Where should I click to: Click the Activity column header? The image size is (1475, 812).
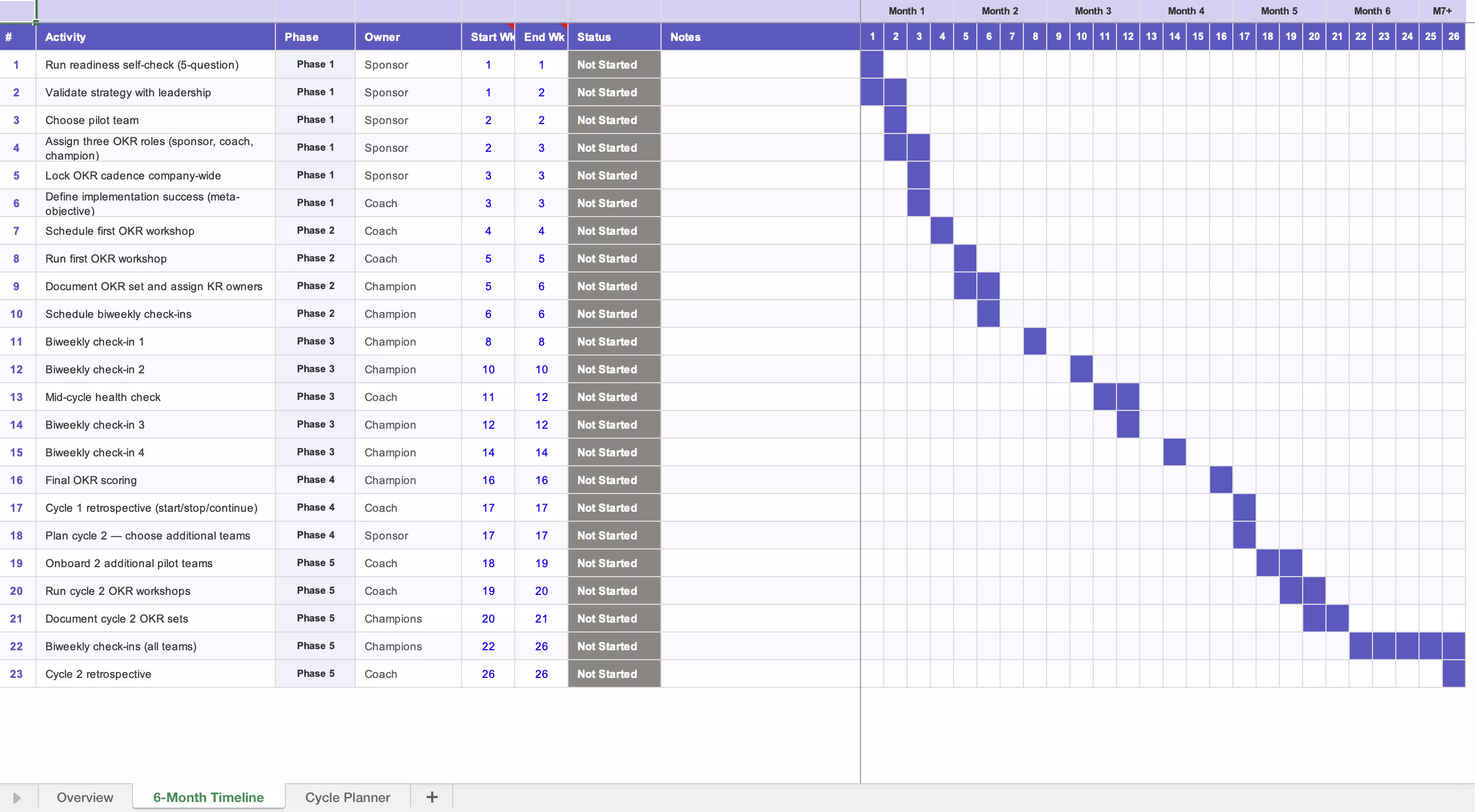[x=156, y=37]
